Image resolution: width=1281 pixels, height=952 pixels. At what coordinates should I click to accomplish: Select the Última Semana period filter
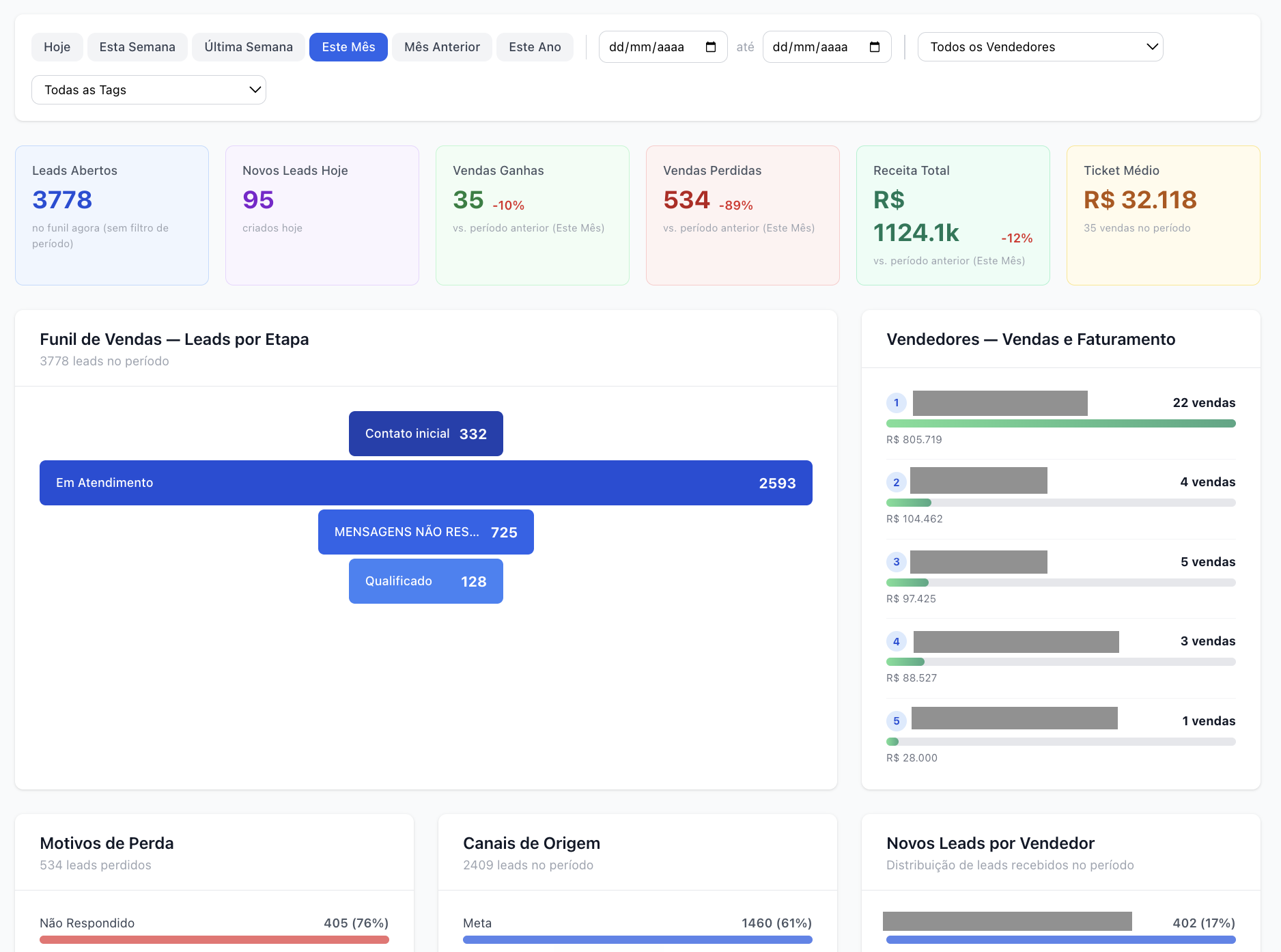[249, 47]
